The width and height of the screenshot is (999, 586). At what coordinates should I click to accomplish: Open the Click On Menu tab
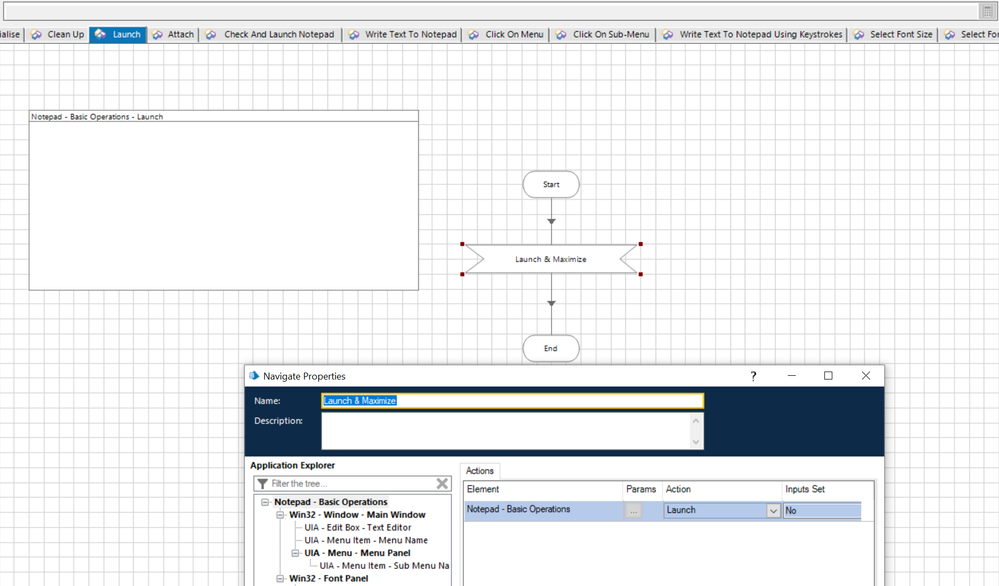coord(505,34)
